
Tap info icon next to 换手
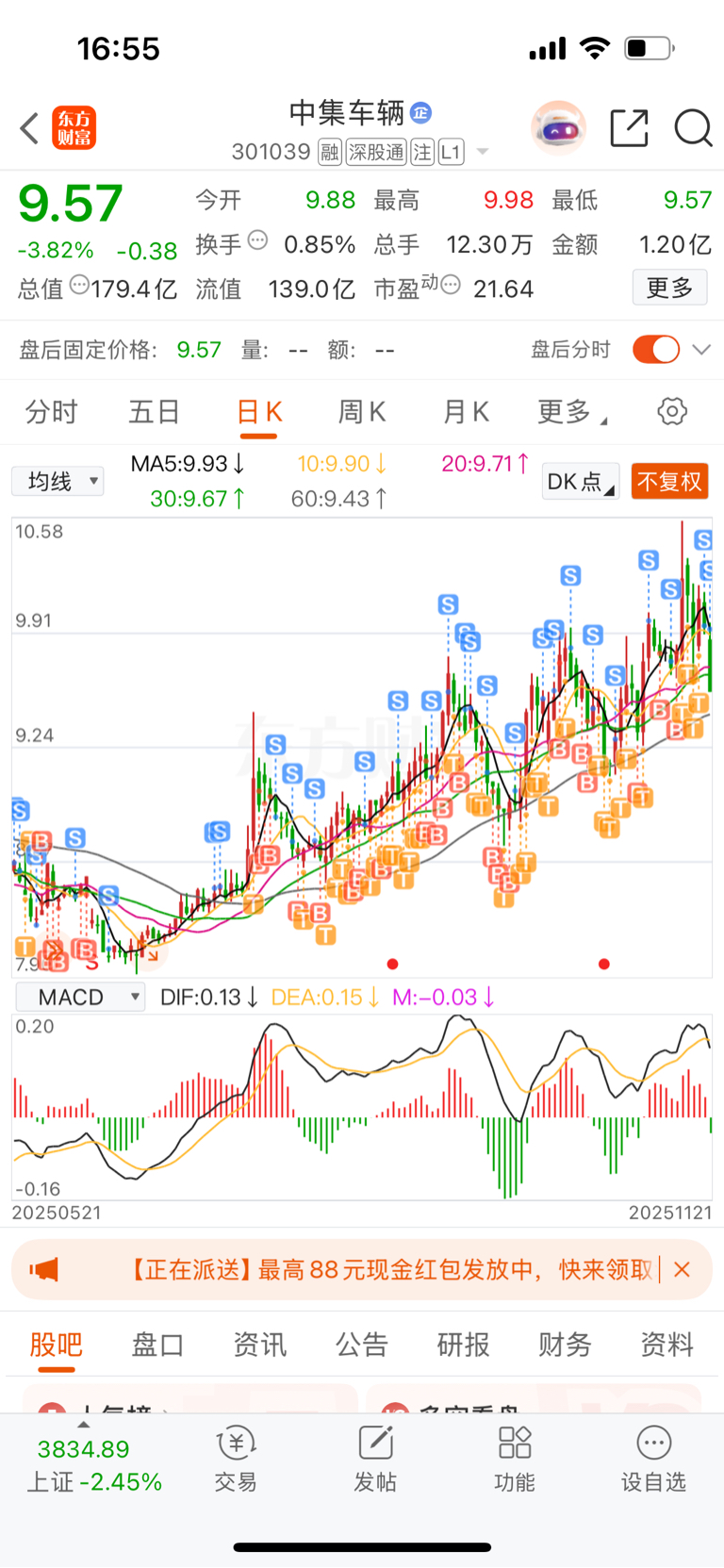click(257, 240)
